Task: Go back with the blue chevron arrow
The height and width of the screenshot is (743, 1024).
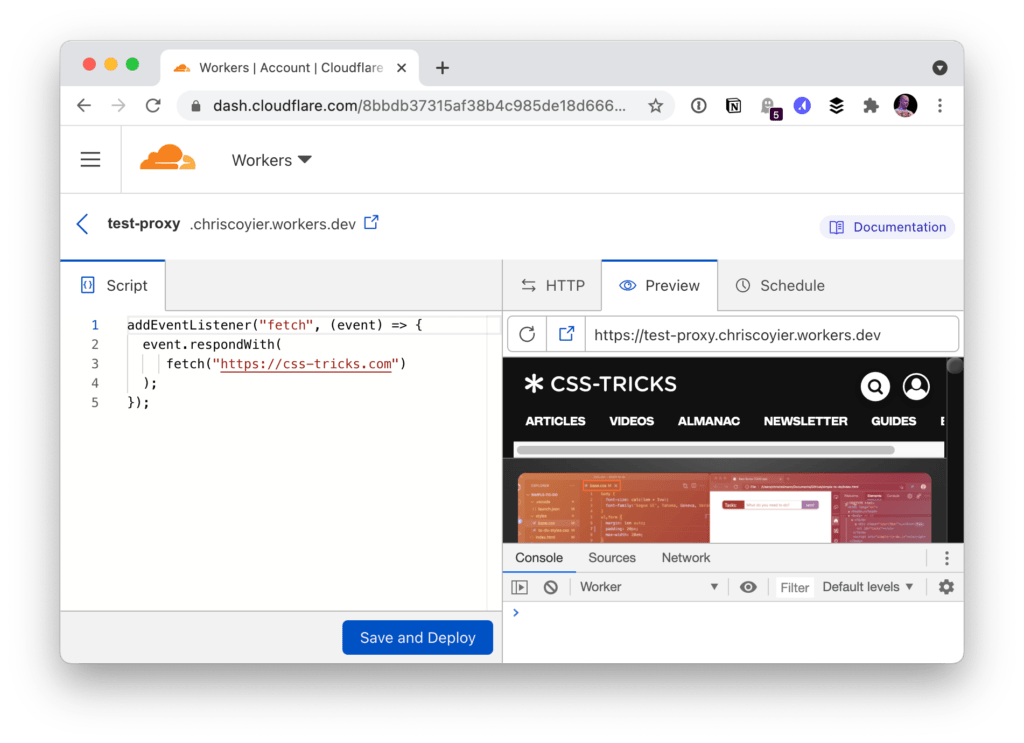Action: click(82, 224)
